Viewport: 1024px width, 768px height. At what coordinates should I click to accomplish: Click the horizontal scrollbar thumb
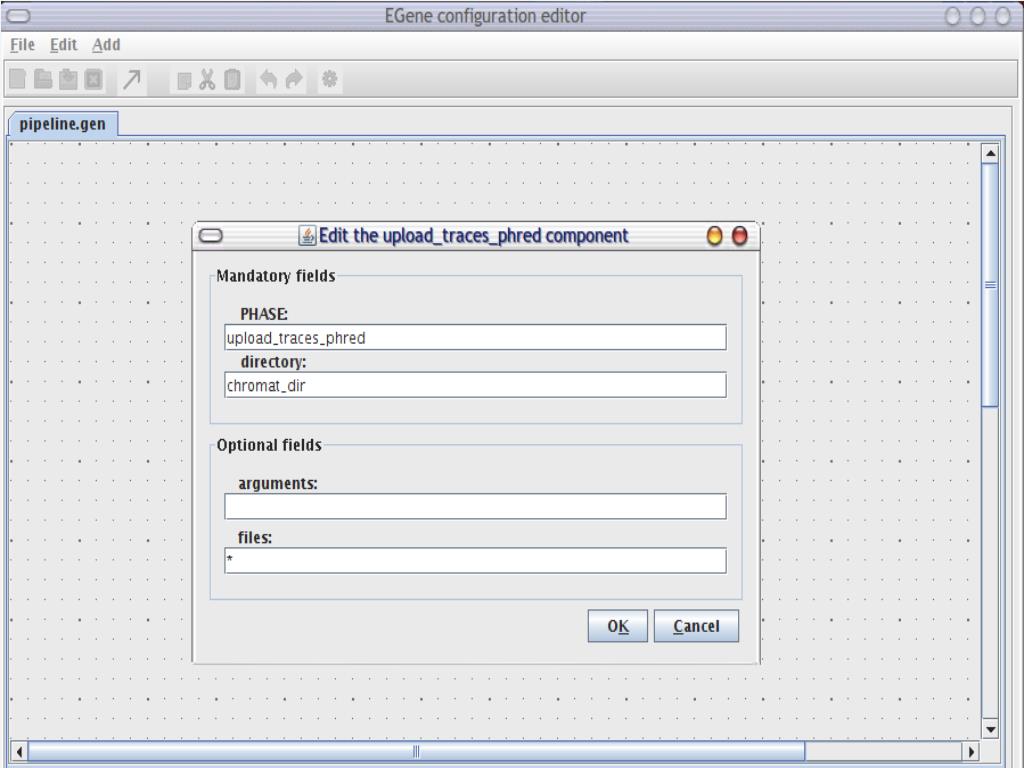[416, 752]
